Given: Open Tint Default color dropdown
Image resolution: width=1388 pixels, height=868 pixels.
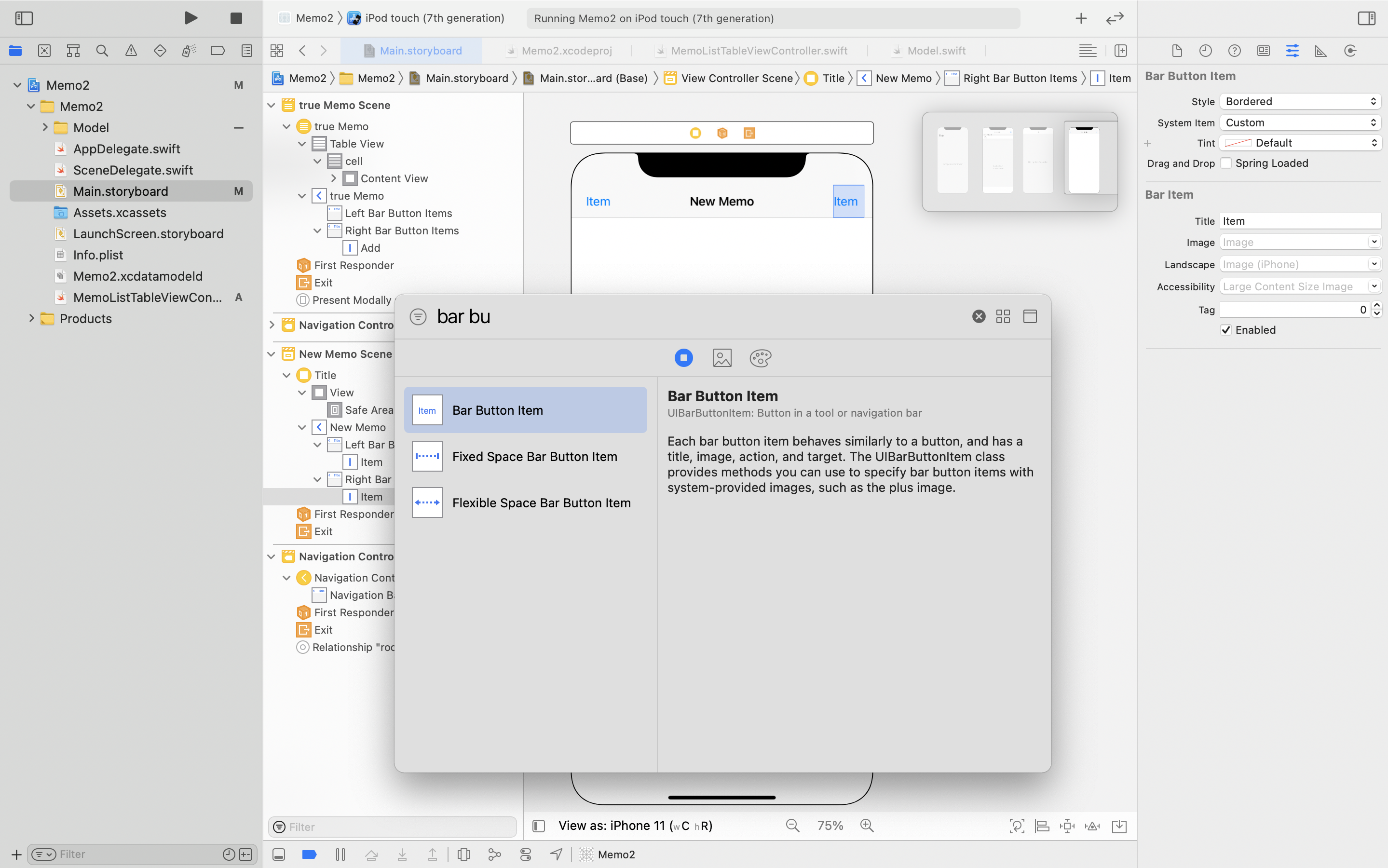Looking at the screenshot, I should 1300,143.
